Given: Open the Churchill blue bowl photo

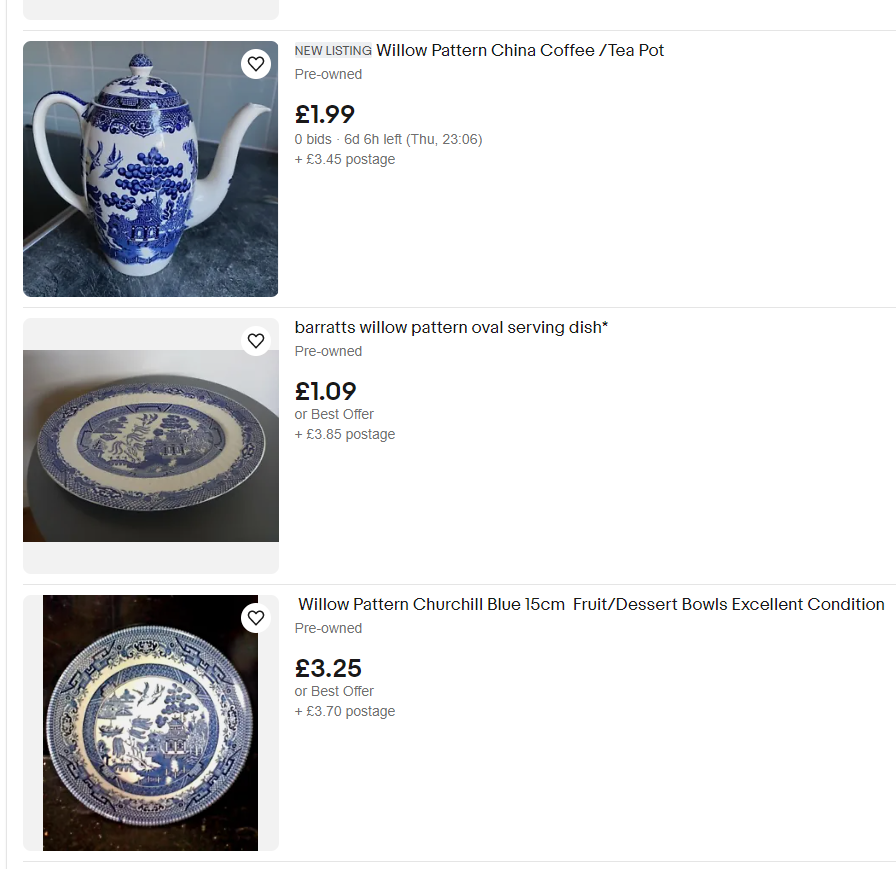Looking at the screenshot, I should coord(150,723).
